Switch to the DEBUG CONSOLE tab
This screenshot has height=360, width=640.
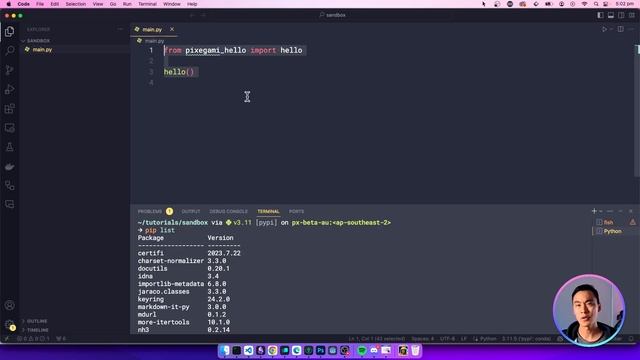click(x=228, y=211)
